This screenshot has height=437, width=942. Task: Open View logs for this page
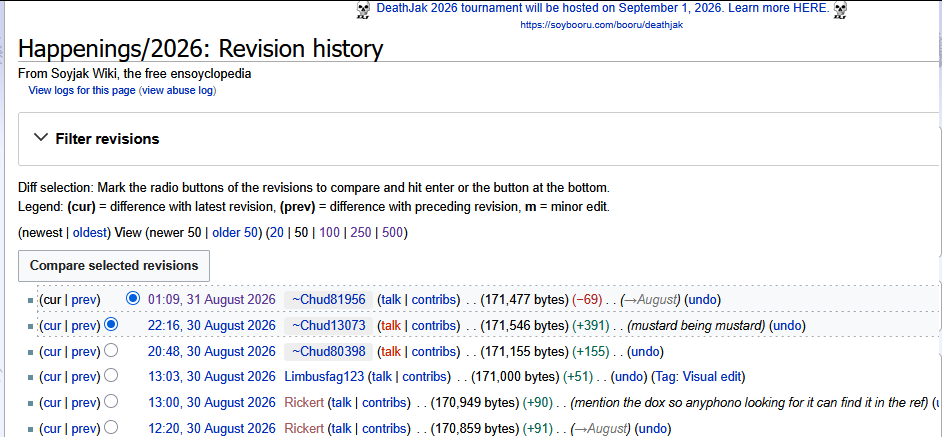pyautogui.click(x=82, y=91)
